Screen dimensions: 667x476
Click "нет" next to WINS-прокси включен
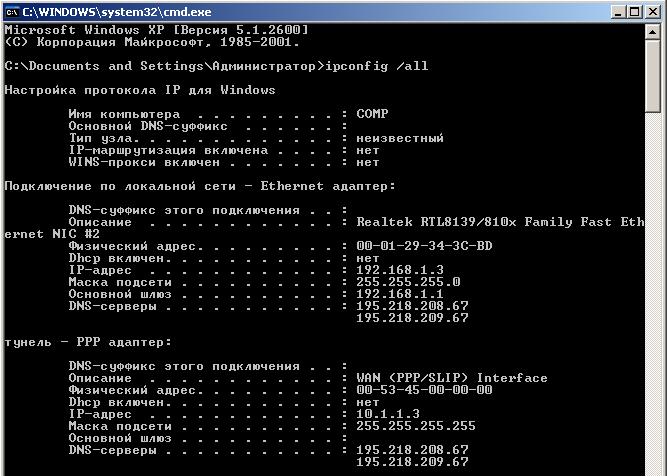tap(368, 162)
